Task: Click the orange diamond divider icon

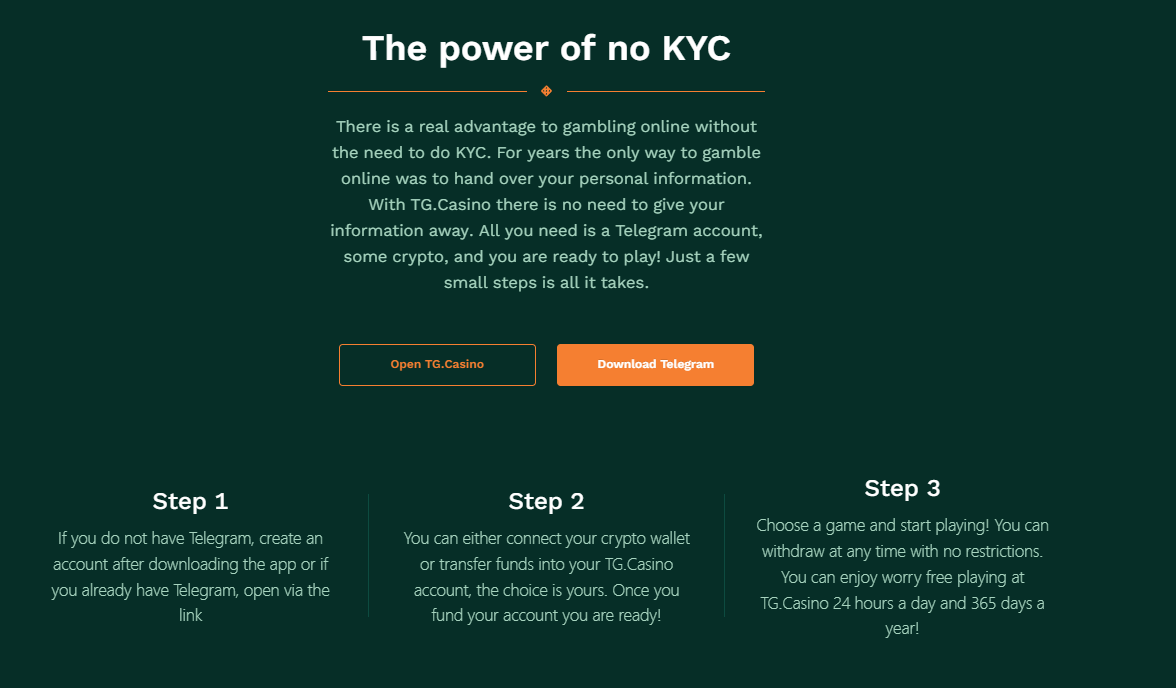Action: point(546,92)
